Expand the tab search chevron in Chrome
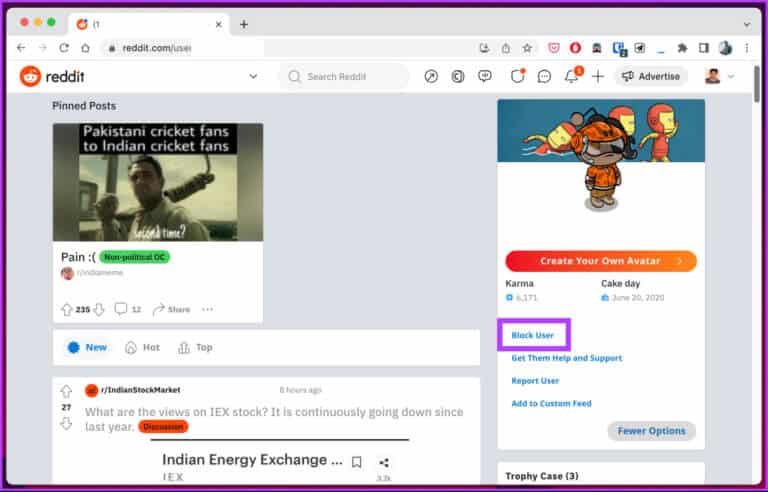The width and height of the screenshot is (768, 492). [746, 25]
